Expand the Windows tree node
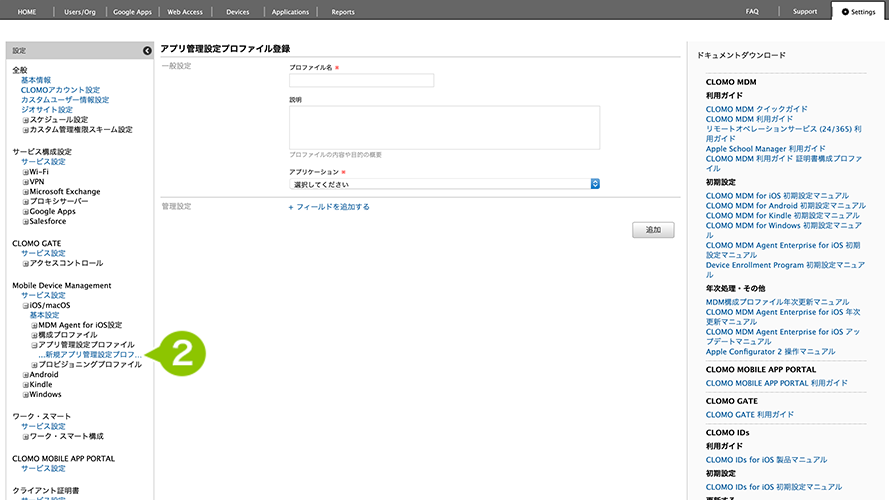Image resolution: width=889 pixels, height=500 pixels. click(x=26, y=395)
